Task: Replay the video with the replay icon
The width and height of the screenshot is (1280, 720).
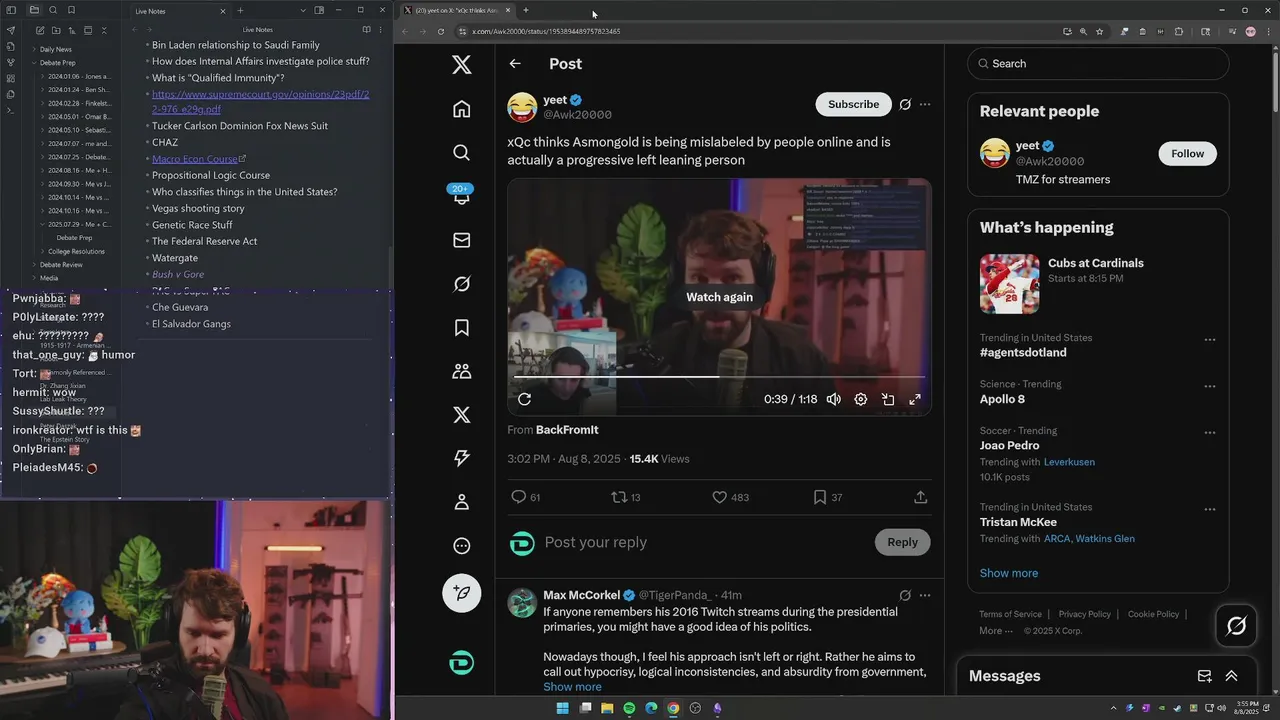Action: [524, 399]
